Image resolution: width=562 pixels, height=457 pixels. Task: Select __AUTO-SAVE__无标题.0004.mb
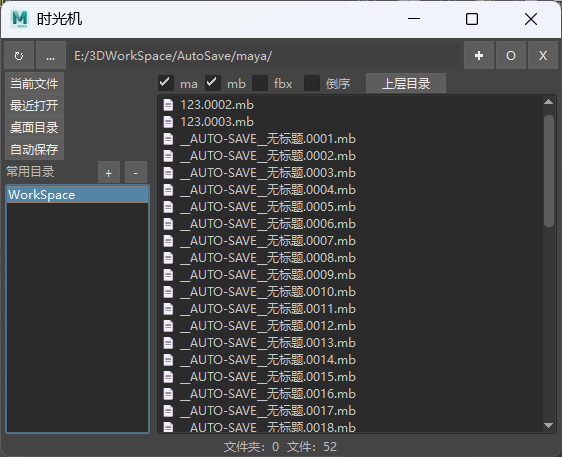(x=268, y=190)
